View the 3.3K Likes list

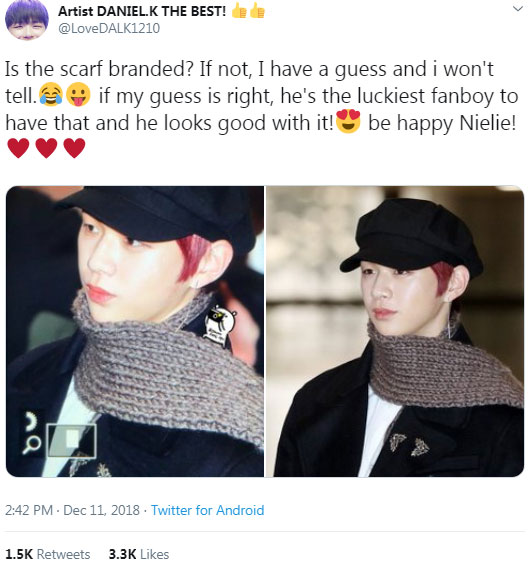[139, 554]
